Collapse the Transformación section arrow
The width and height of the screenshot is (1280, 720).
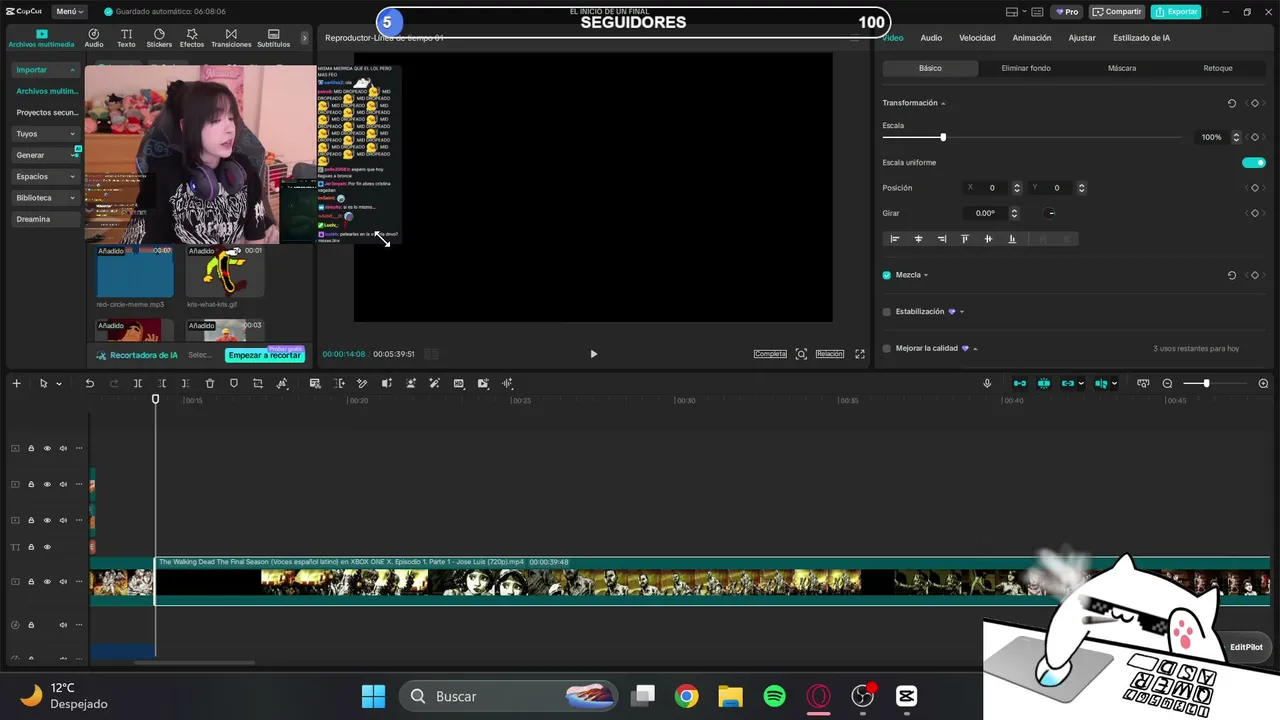coord(943,103)
